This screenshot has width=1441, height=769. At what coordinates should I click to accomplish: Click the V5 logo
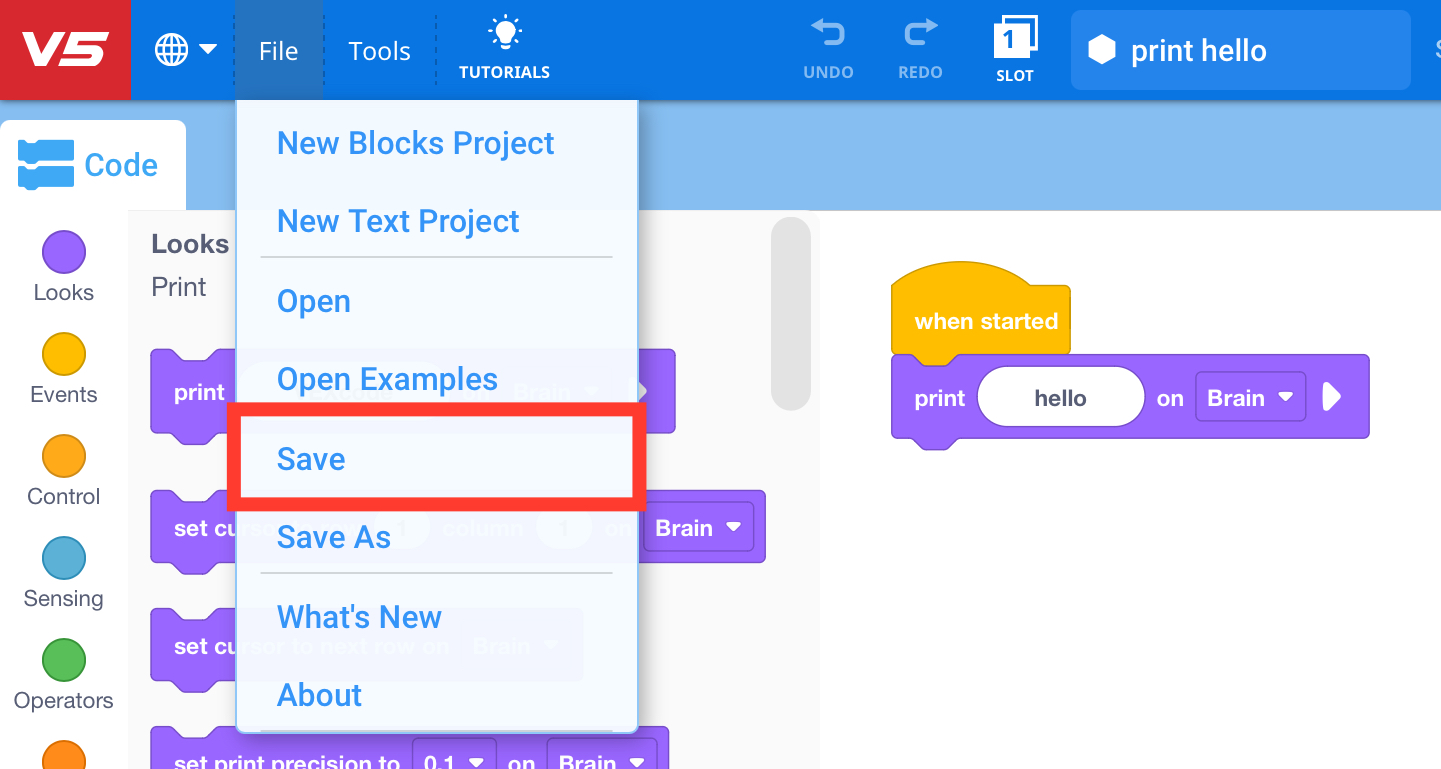click(x=65, y=49)
